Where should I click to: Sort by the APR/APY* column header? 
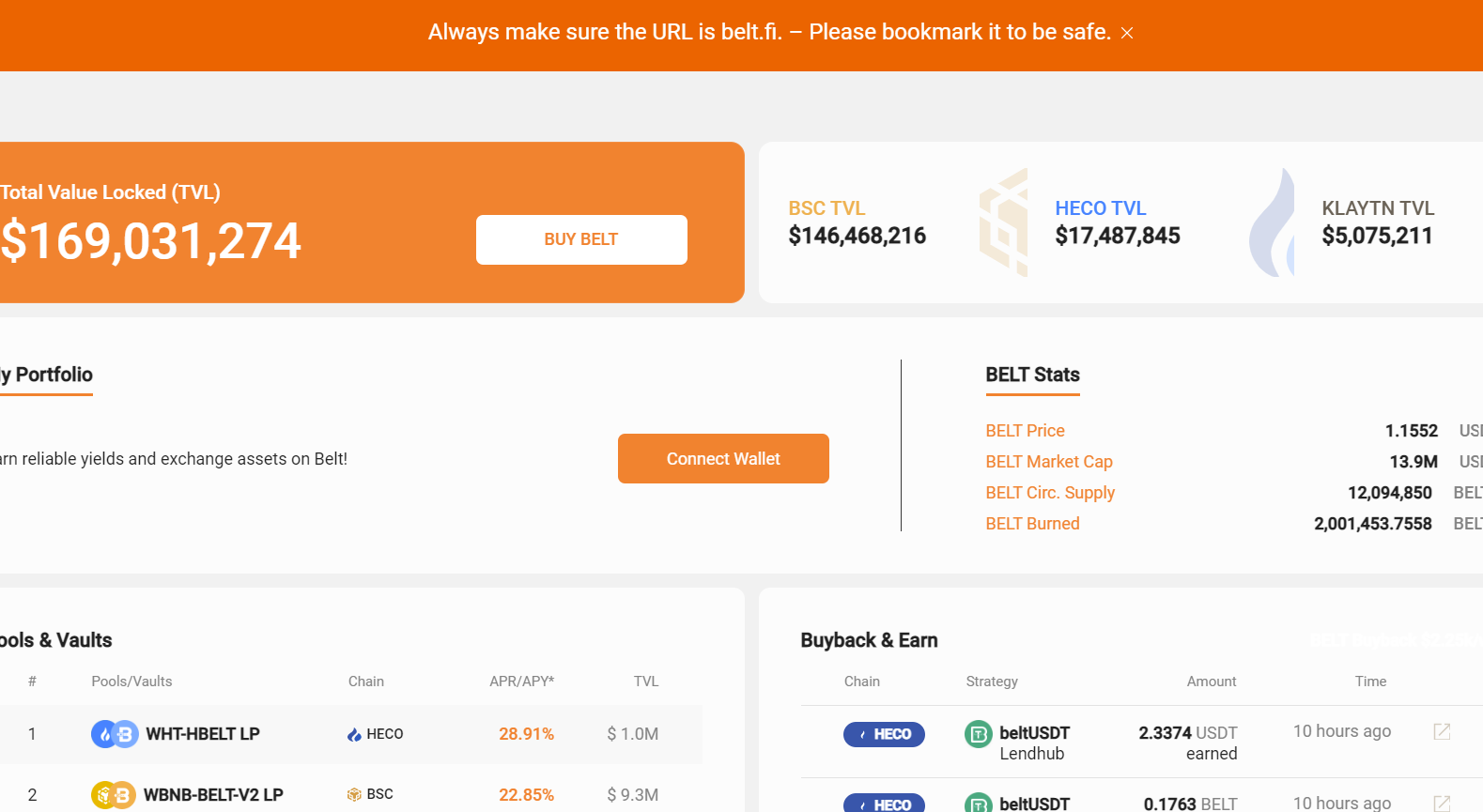pyautogui.click(x=521, y=682)
